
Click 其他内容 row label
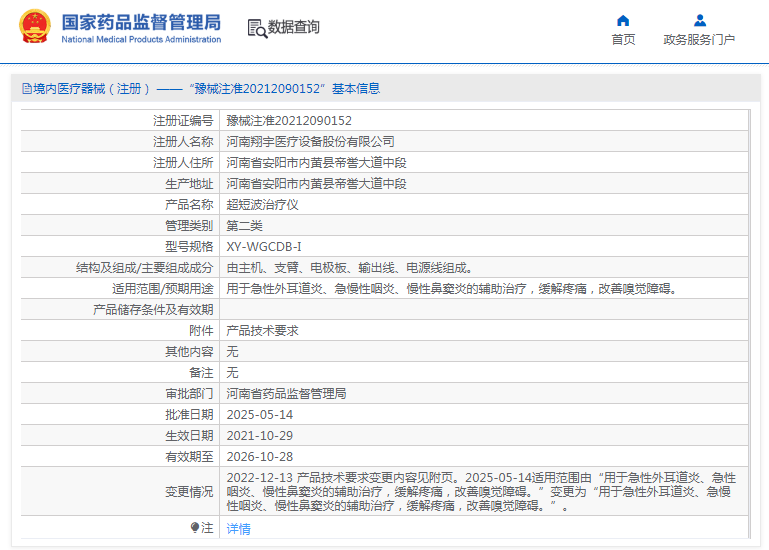point(189,352)
